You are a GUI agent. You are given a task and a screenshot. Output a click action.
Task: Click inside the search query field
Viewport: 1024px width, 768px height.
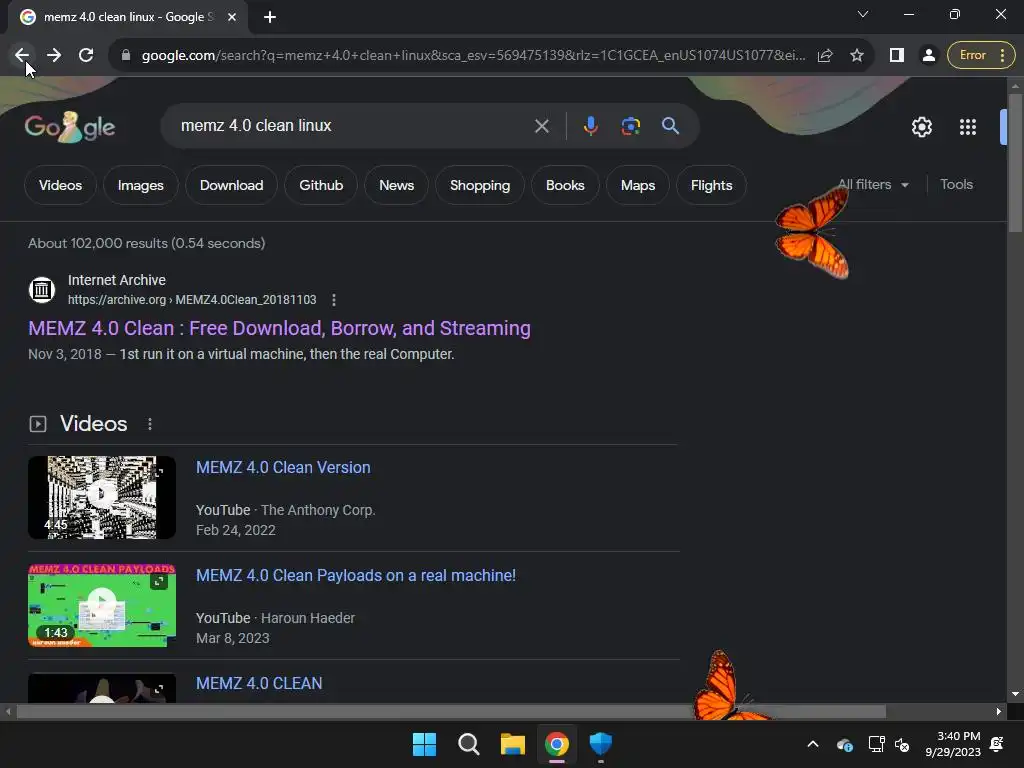(x=353, y=125)
